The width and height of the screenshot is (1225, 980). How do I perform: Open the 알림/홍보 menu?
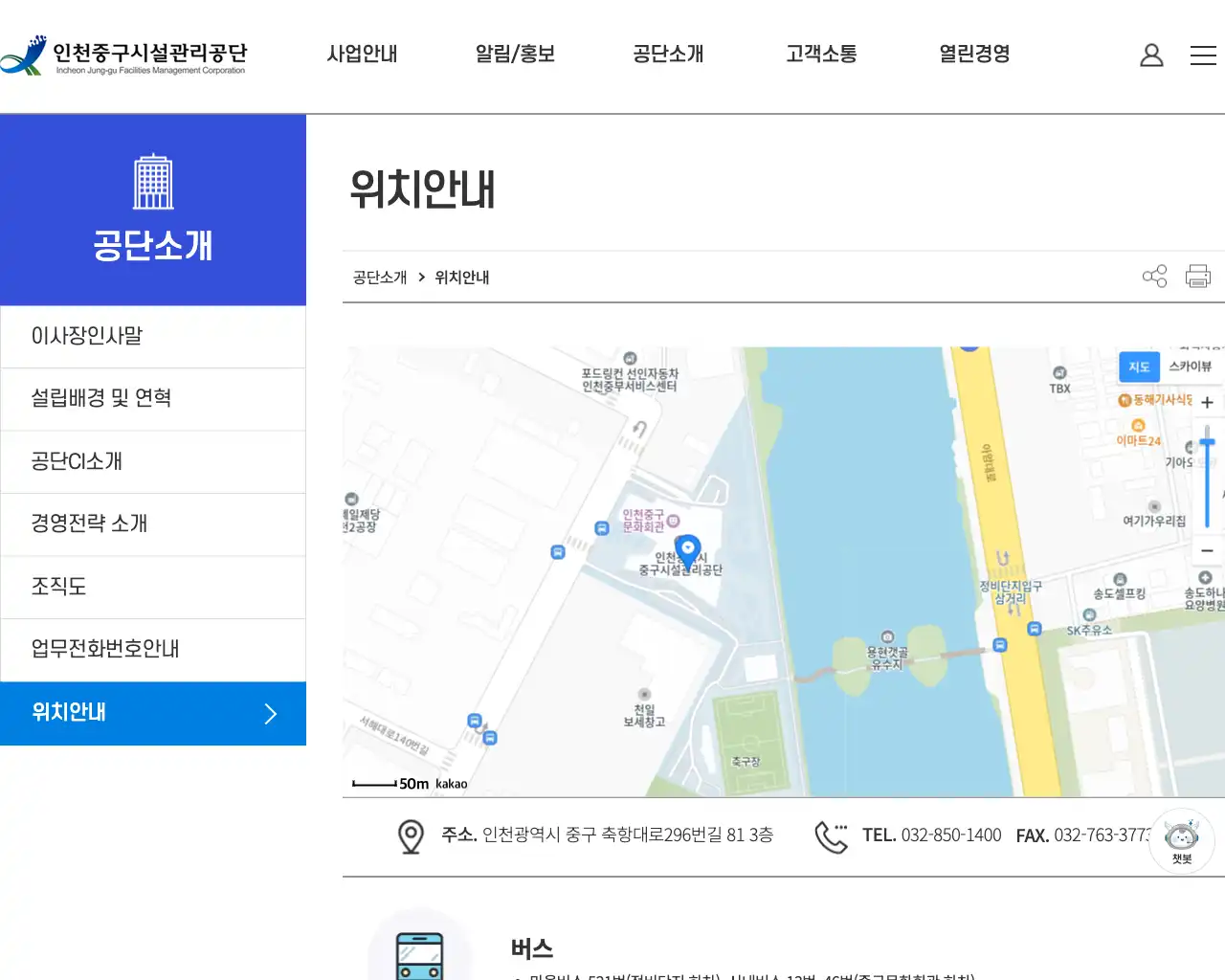tap(515, 55)
